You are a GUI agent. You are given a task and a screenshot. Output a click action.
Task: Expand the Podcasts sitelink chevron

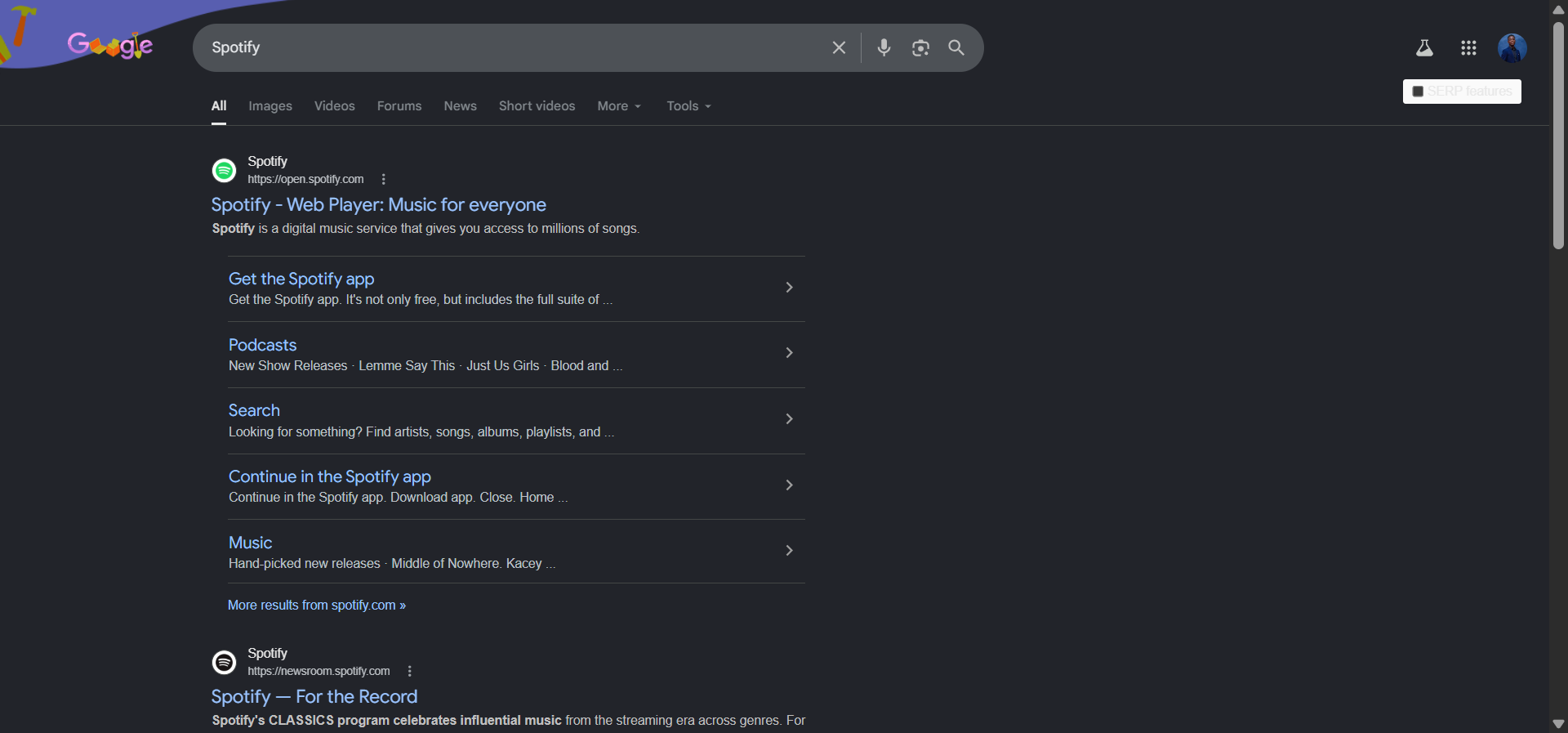click(789, 353)
